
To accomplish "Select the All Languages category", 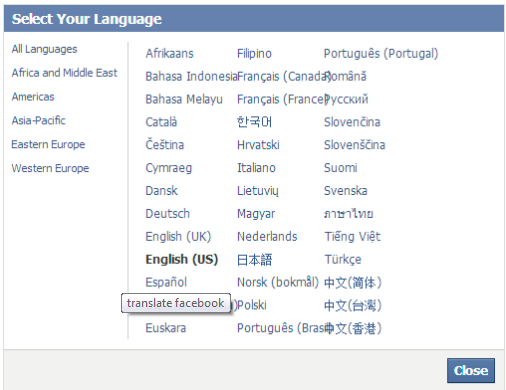I will pyautogui.click(x=44, y=49).
